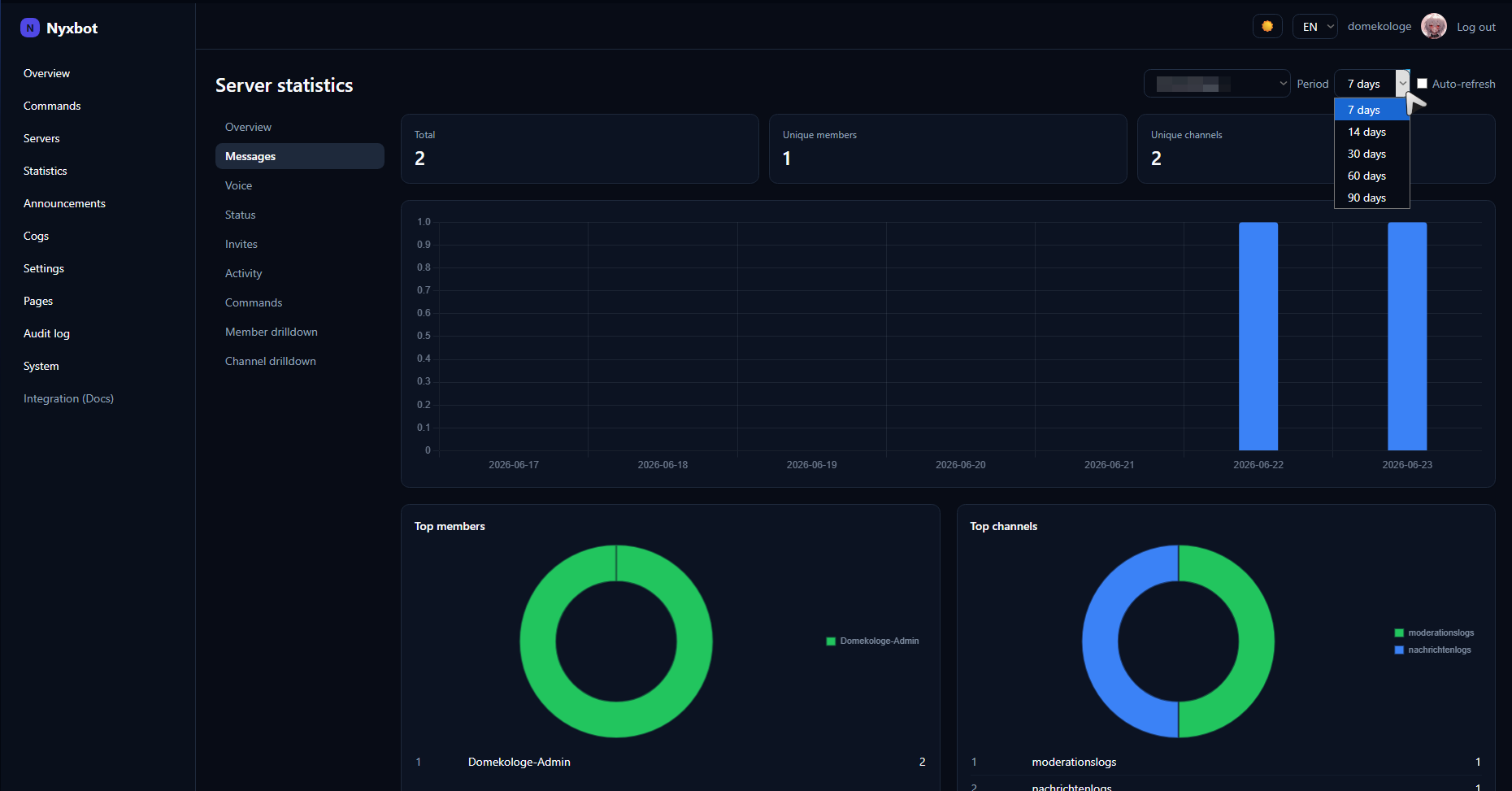Click the 2026-06-17 axis label
Image resolution: width=1512 pixels, height=791 pixels.
point(514,465)
